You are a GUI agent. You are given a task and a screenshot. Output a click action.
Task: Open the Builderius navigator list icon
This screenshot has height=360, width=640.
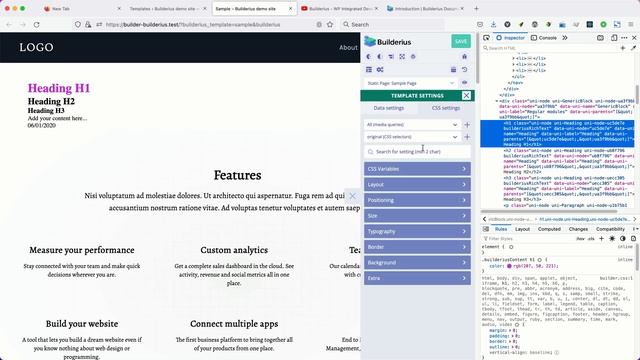[x=369, y=69]
